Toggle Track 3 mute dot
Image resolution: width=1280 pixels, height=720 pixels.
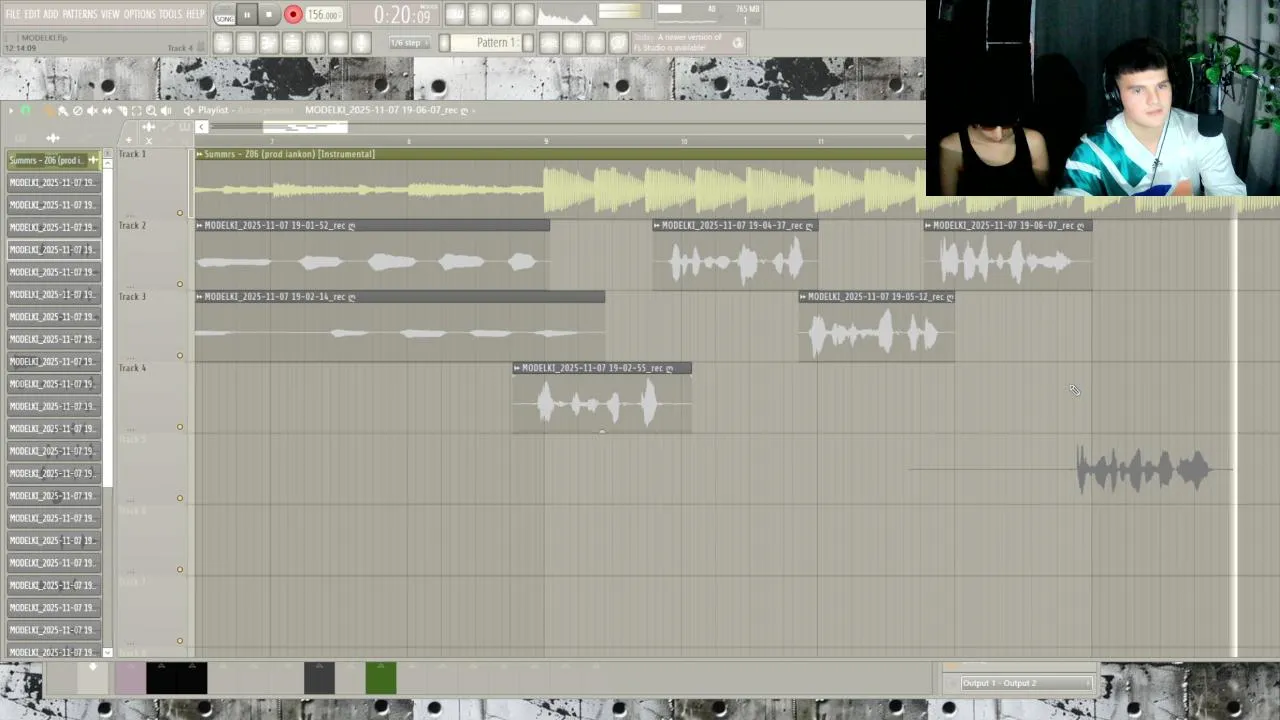(180, 355)
